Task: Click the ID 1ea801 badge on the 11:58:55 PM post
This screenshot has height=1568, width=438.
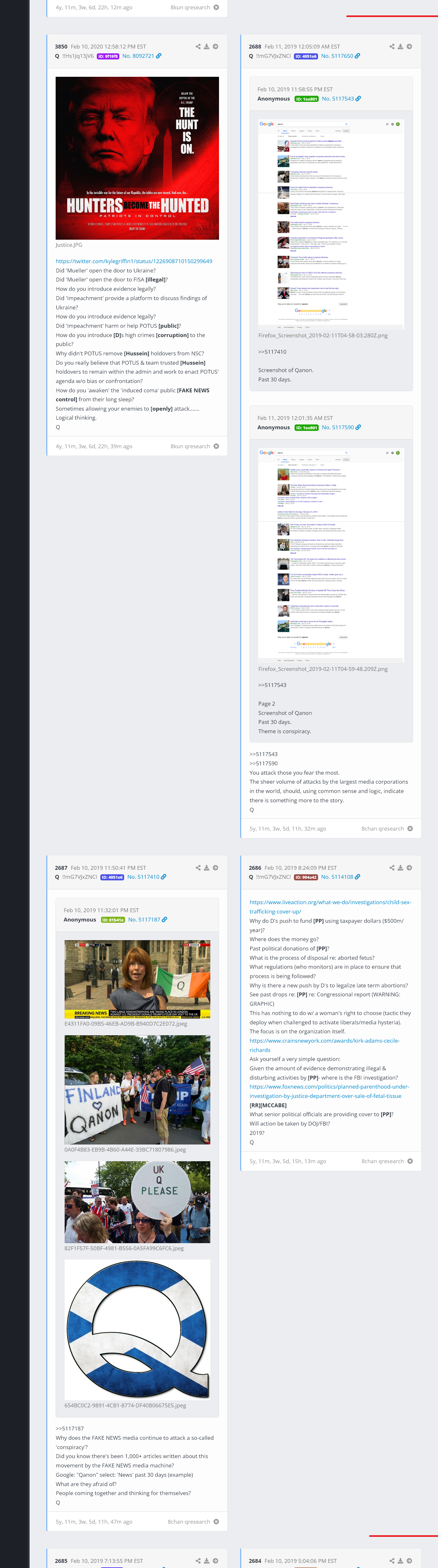Action: [x=306, y=99]
